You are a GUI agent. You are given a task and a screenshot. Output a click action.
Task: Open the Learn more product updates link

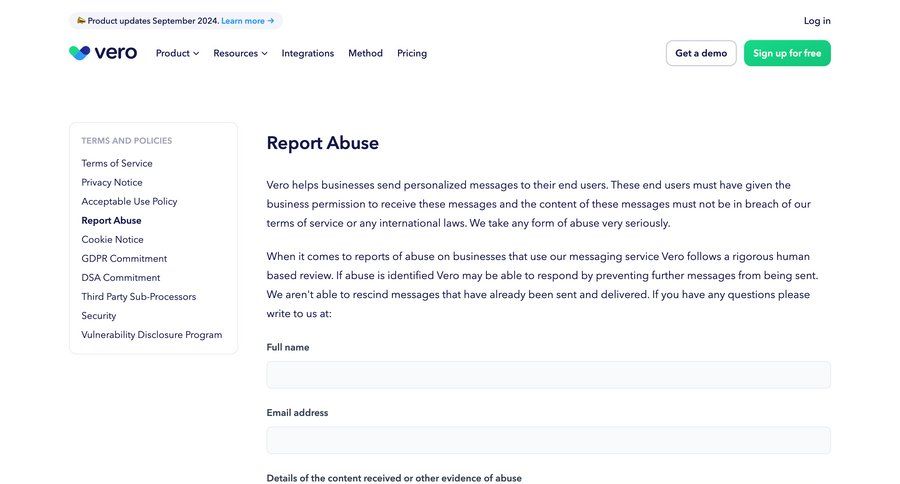pos(247,21)
